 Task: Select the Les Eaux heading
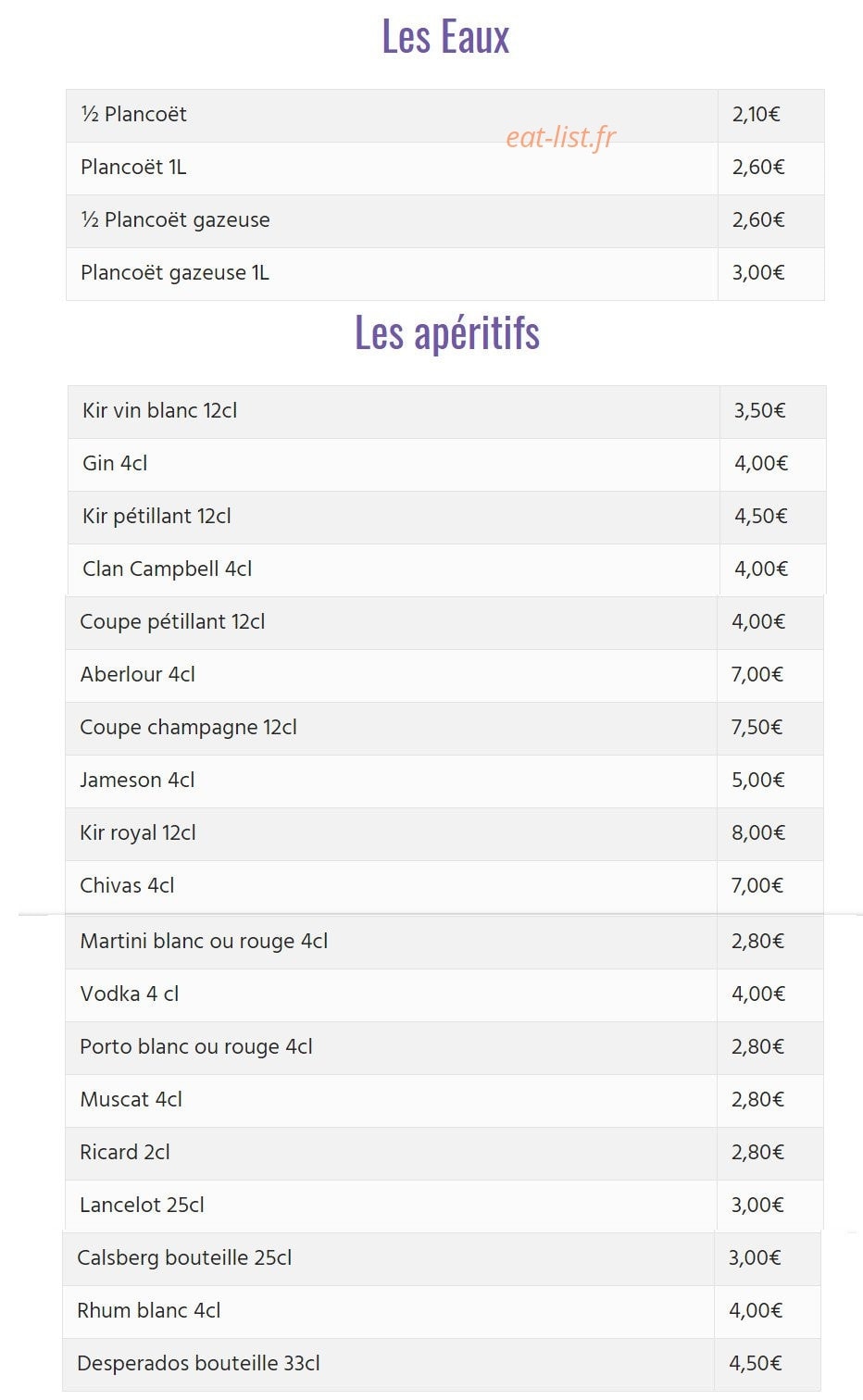coord(445,37)
